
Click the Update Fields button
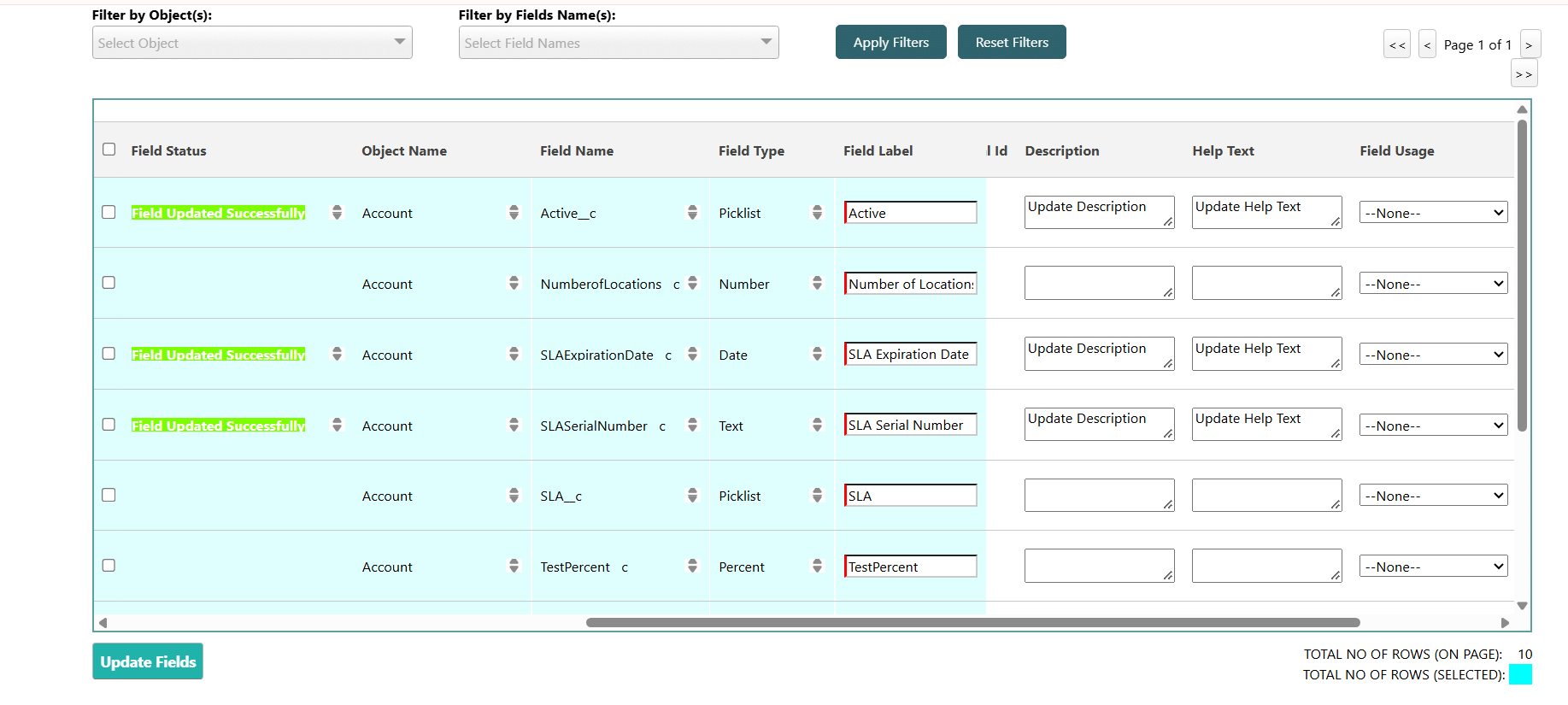(x=148, y=661)
